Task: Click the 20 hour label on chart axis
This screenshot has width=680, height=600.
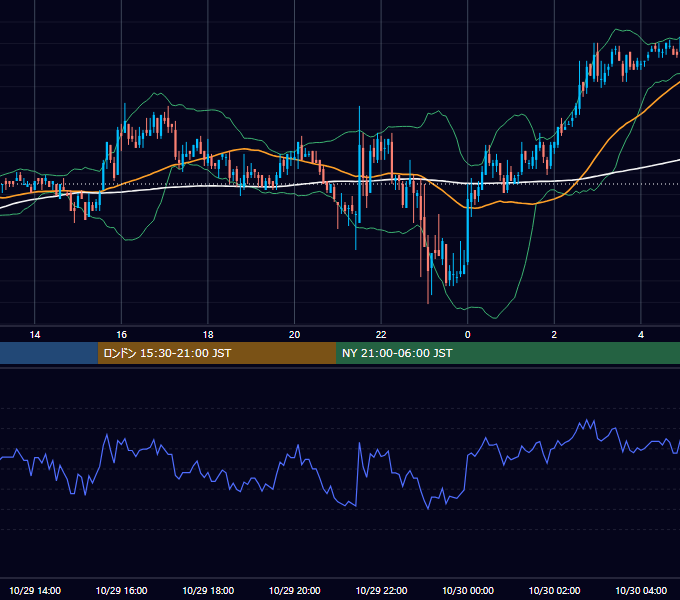Action: click(x=294, y=335)
